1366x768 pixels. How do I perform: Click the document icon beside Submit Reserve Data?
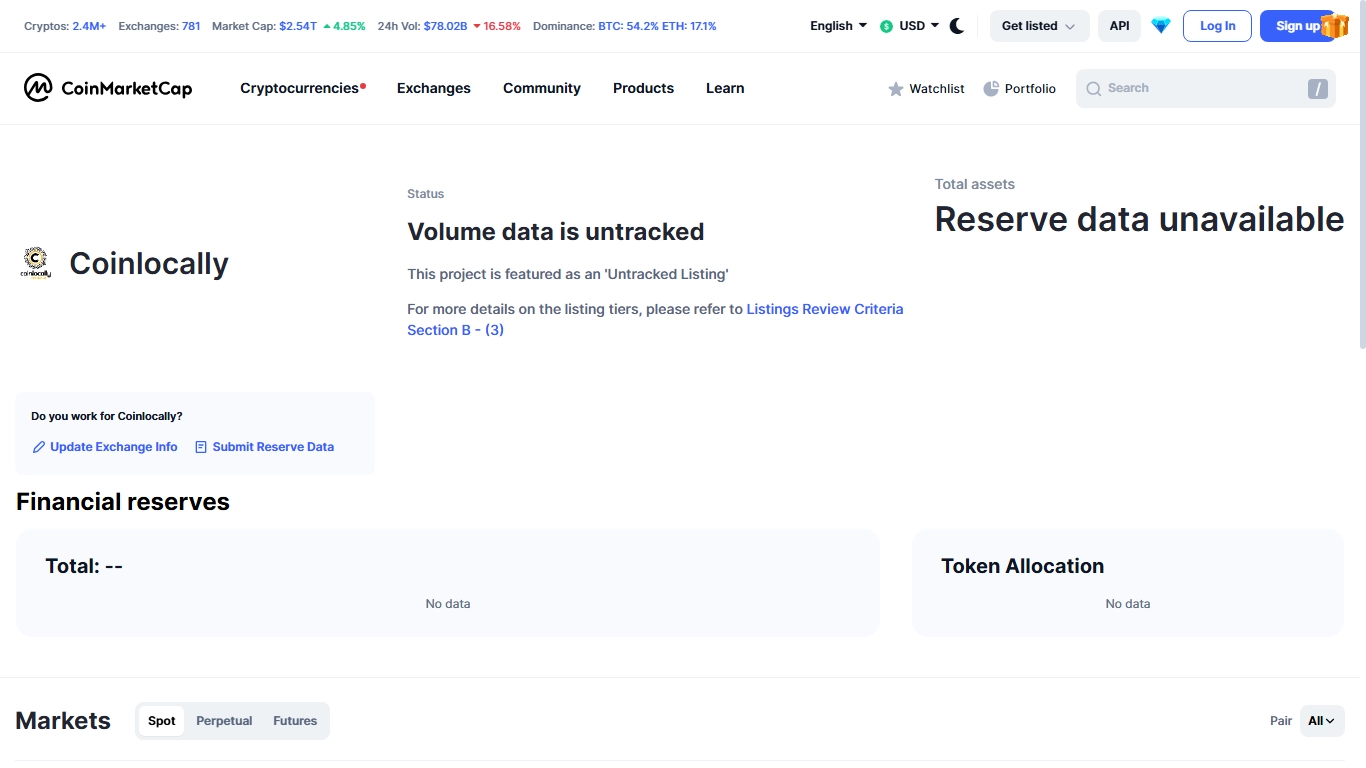coord(201,447)
